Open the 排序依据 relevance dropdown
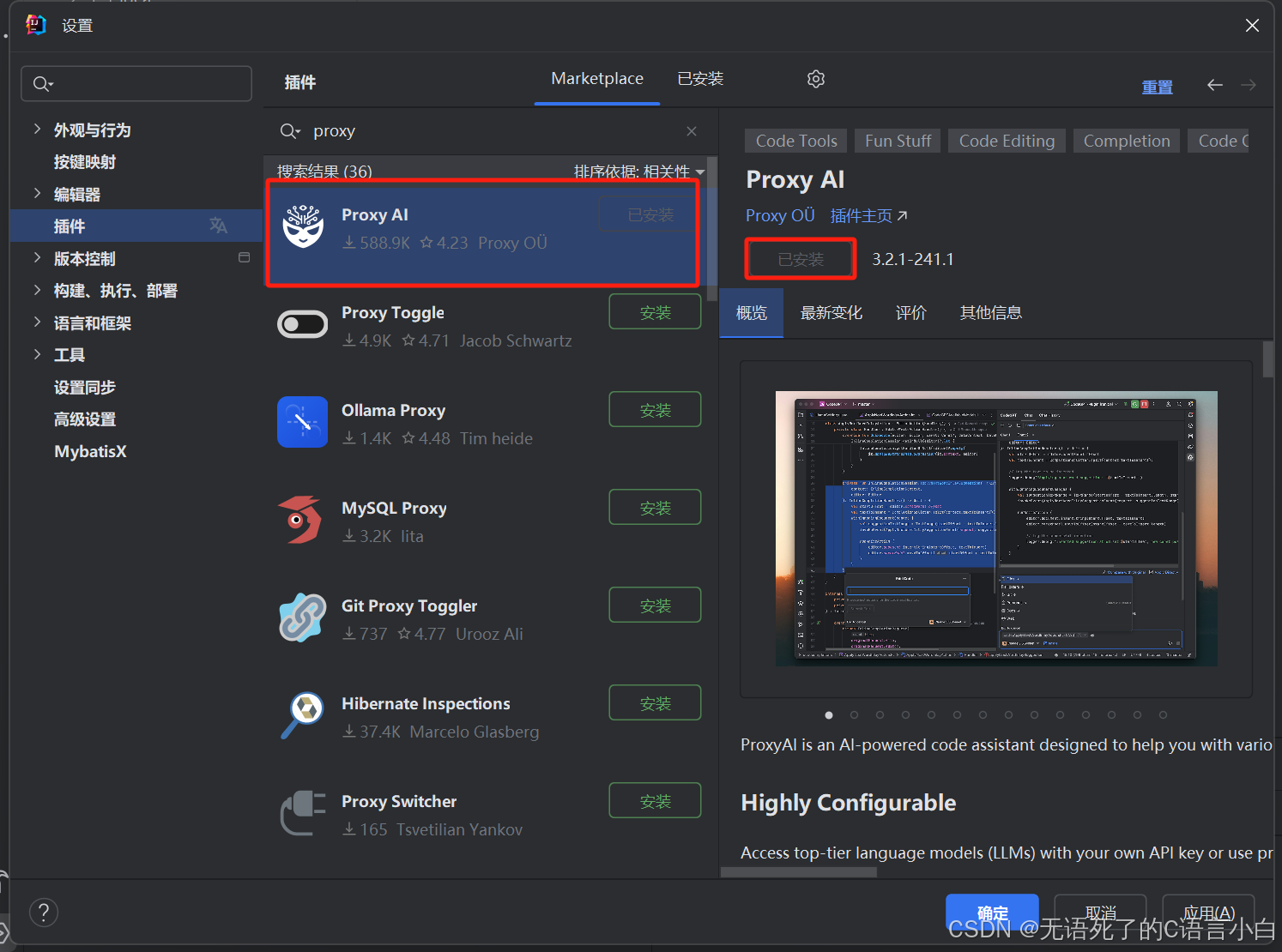The image size is (1282, 952). [638, 172]
